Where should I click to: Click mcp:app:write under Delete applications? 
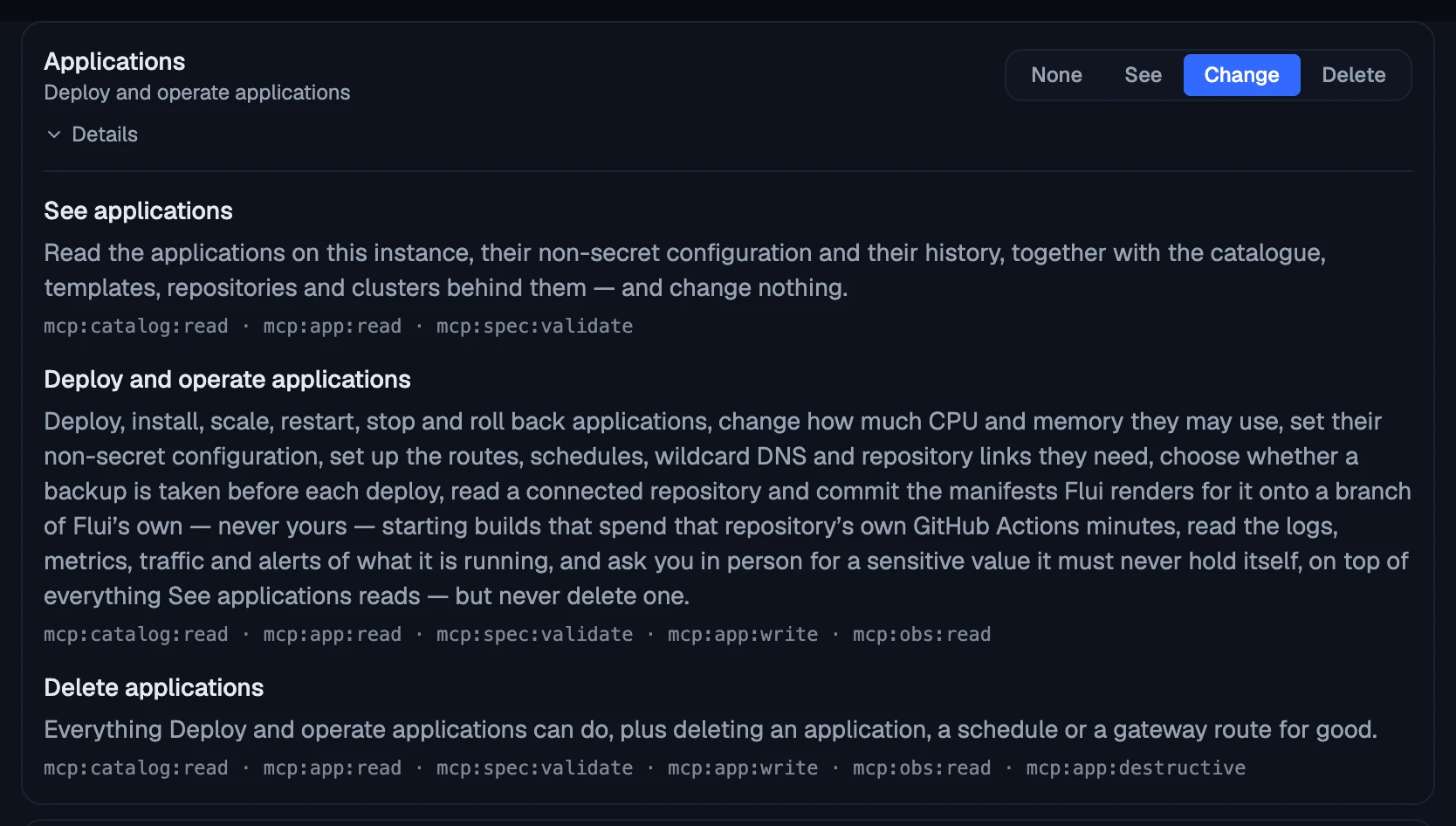[x=743, y=767]
